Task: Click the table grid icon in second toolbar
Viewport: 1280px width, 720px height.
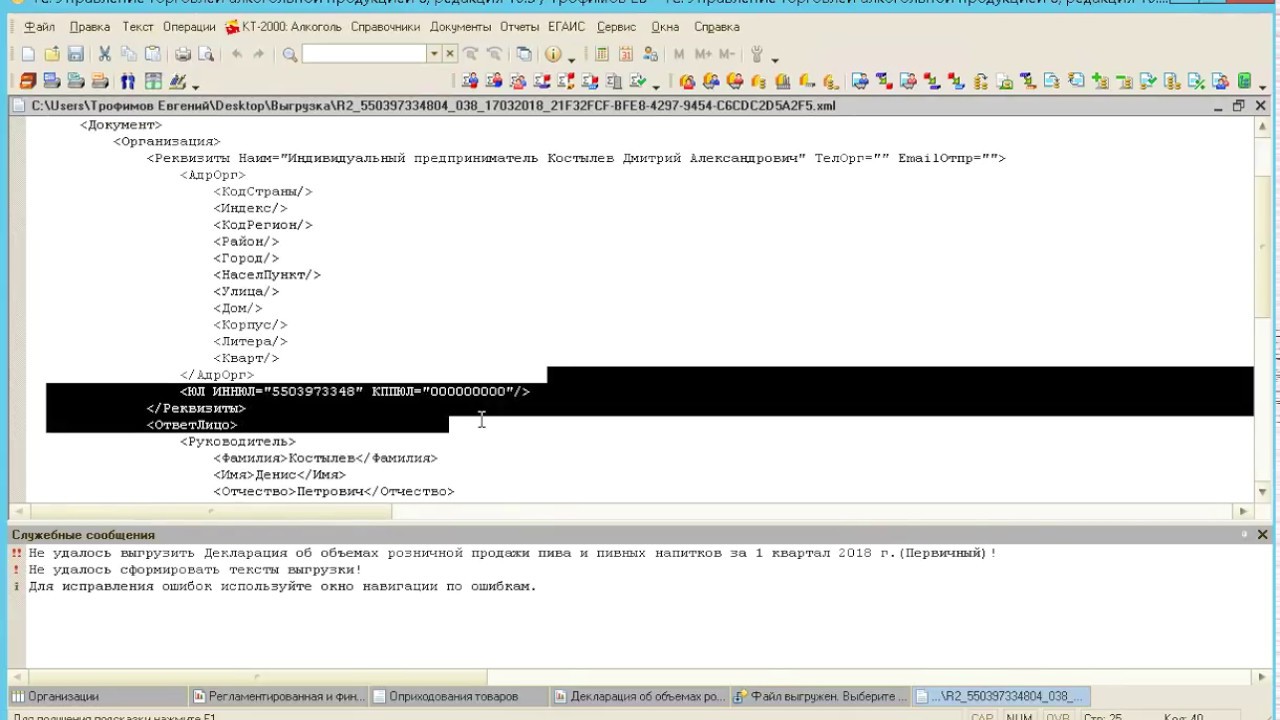Action: tap(153, 81)
